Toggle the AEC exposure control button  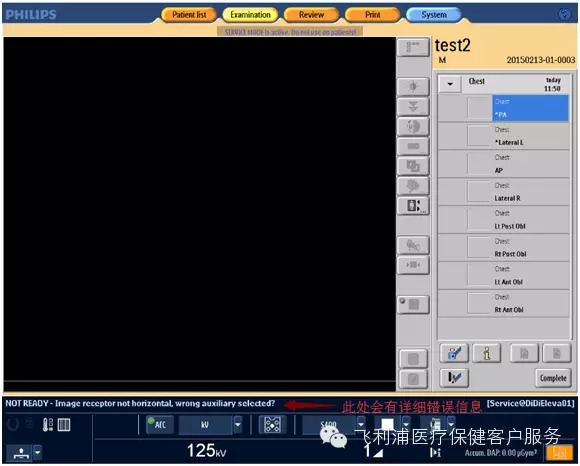click(159, 425)
